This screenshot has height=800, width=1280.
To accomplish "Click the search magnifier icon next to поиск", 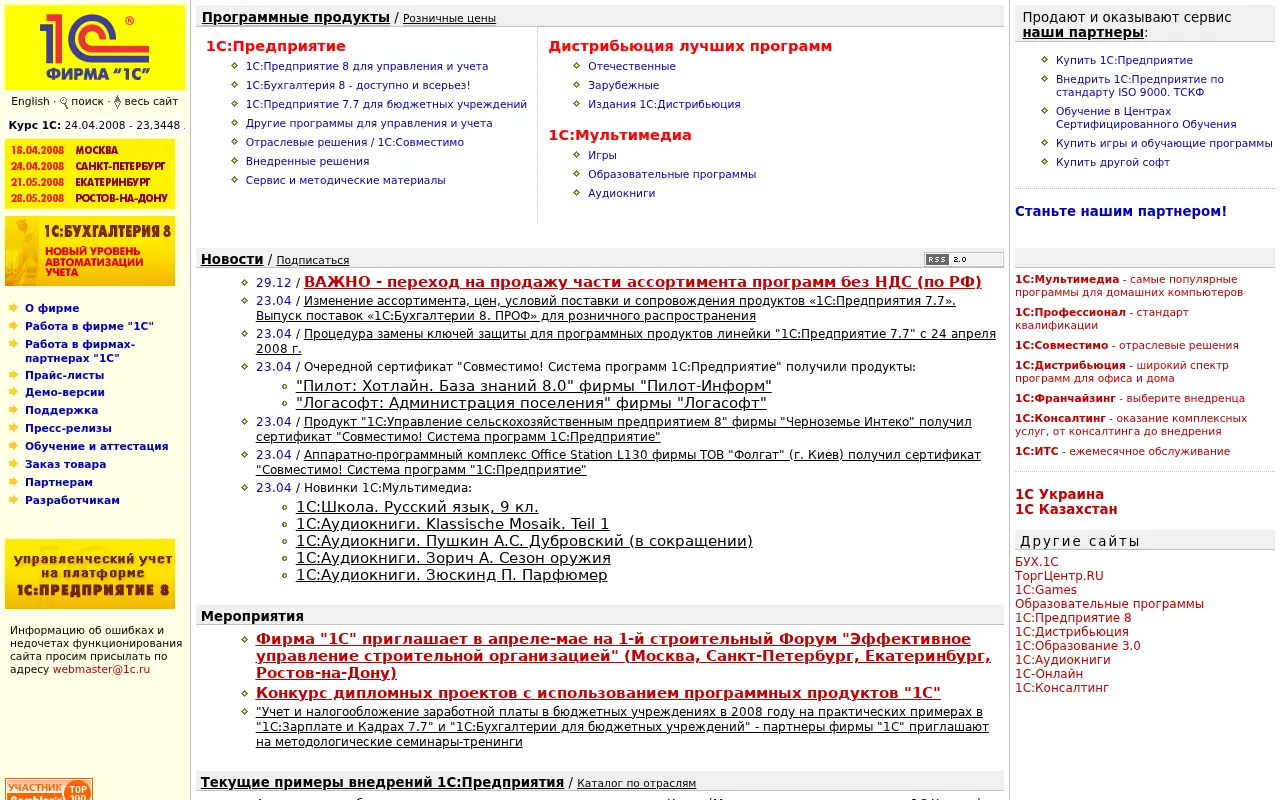I will pyautogui.click(x=64, y=102).
